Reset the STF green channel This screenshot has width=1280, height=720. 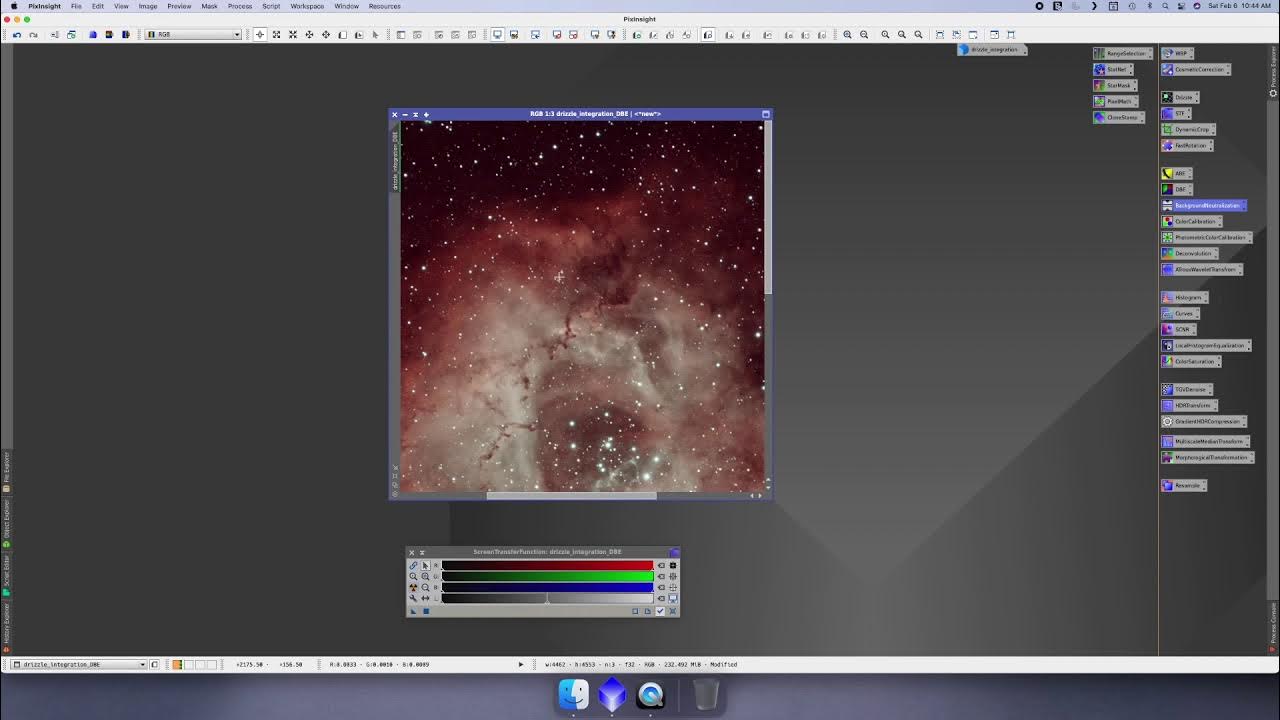661,576
